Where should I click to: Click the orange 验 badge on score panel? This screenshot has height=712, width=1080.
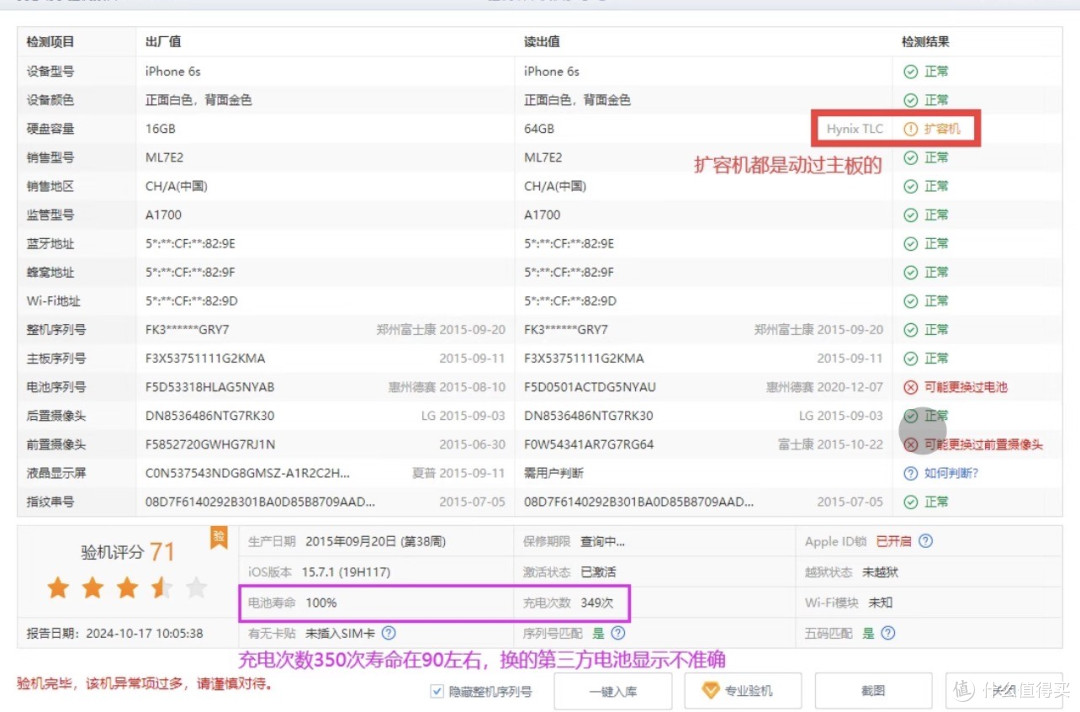[x=218, y=538]
